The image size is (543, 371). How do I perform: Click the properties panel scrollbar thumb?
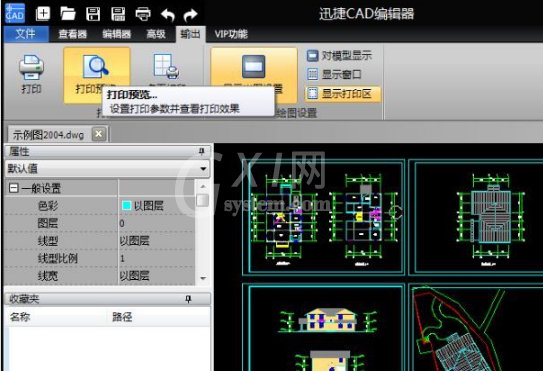[203, 200]
